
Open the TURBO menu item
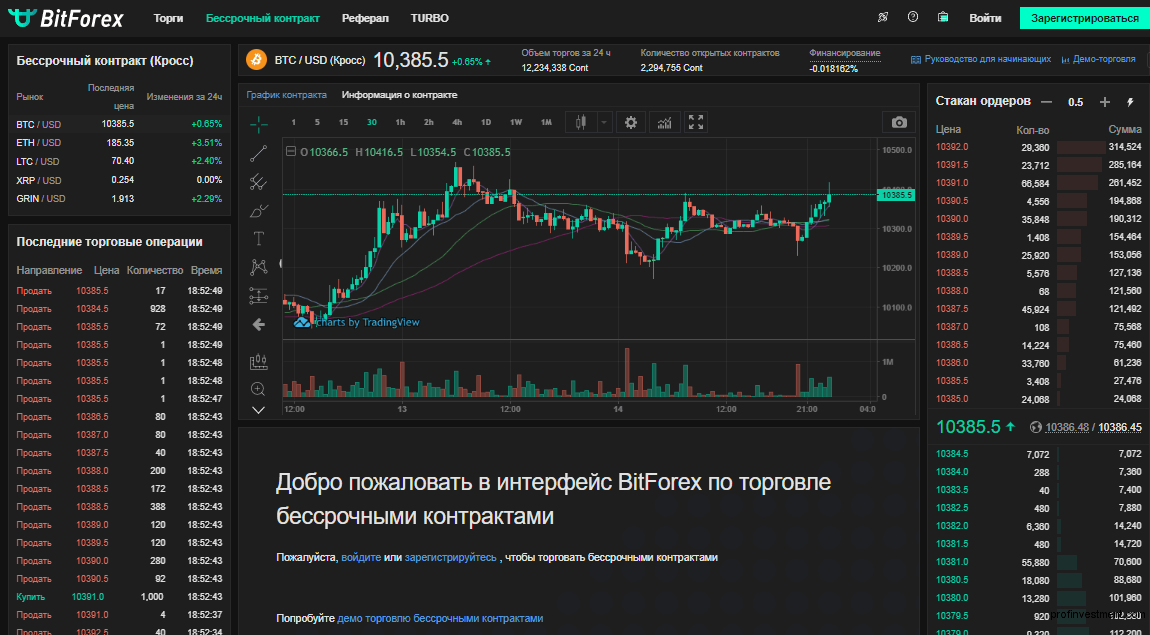[430, 18]
